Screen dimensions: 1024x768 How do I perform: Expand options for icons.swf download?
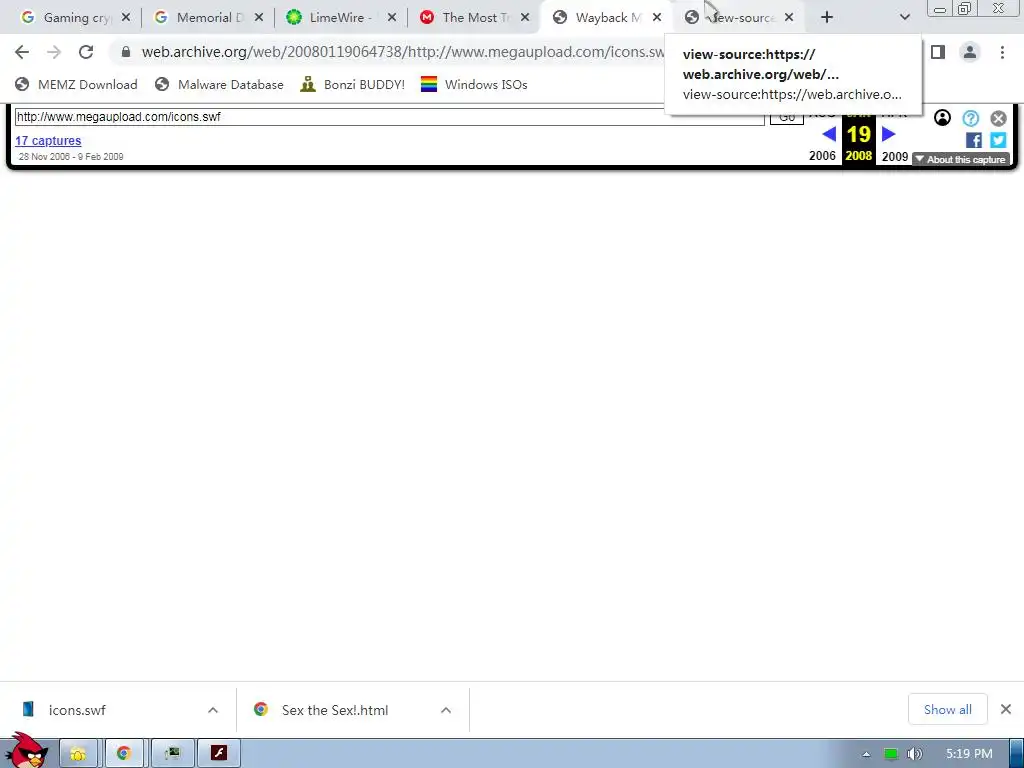tap(213, 710)
